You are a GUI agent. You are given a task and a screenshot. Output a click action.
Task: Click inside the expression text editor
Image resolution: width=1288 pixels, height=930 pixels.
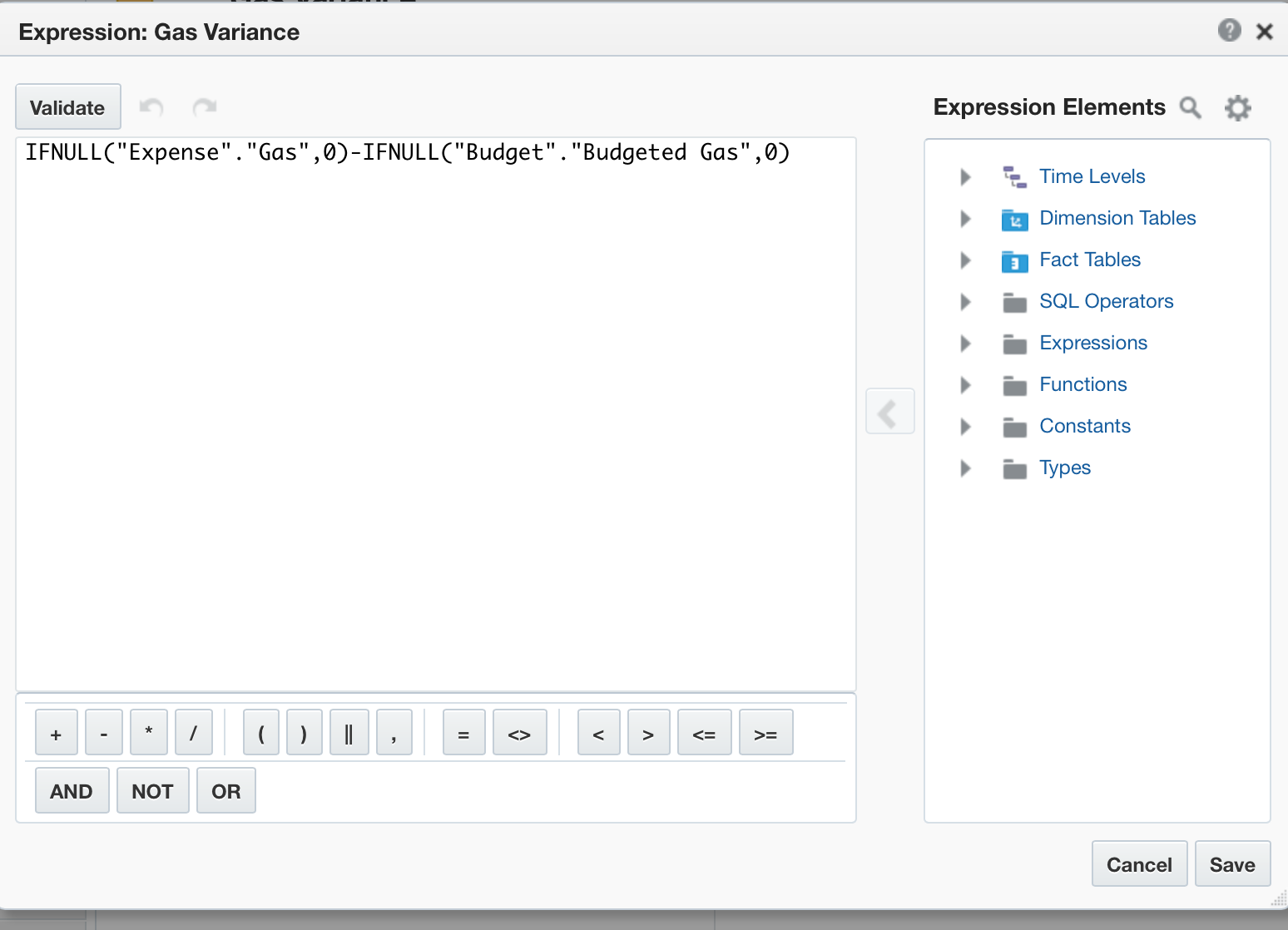coord(435,416)
